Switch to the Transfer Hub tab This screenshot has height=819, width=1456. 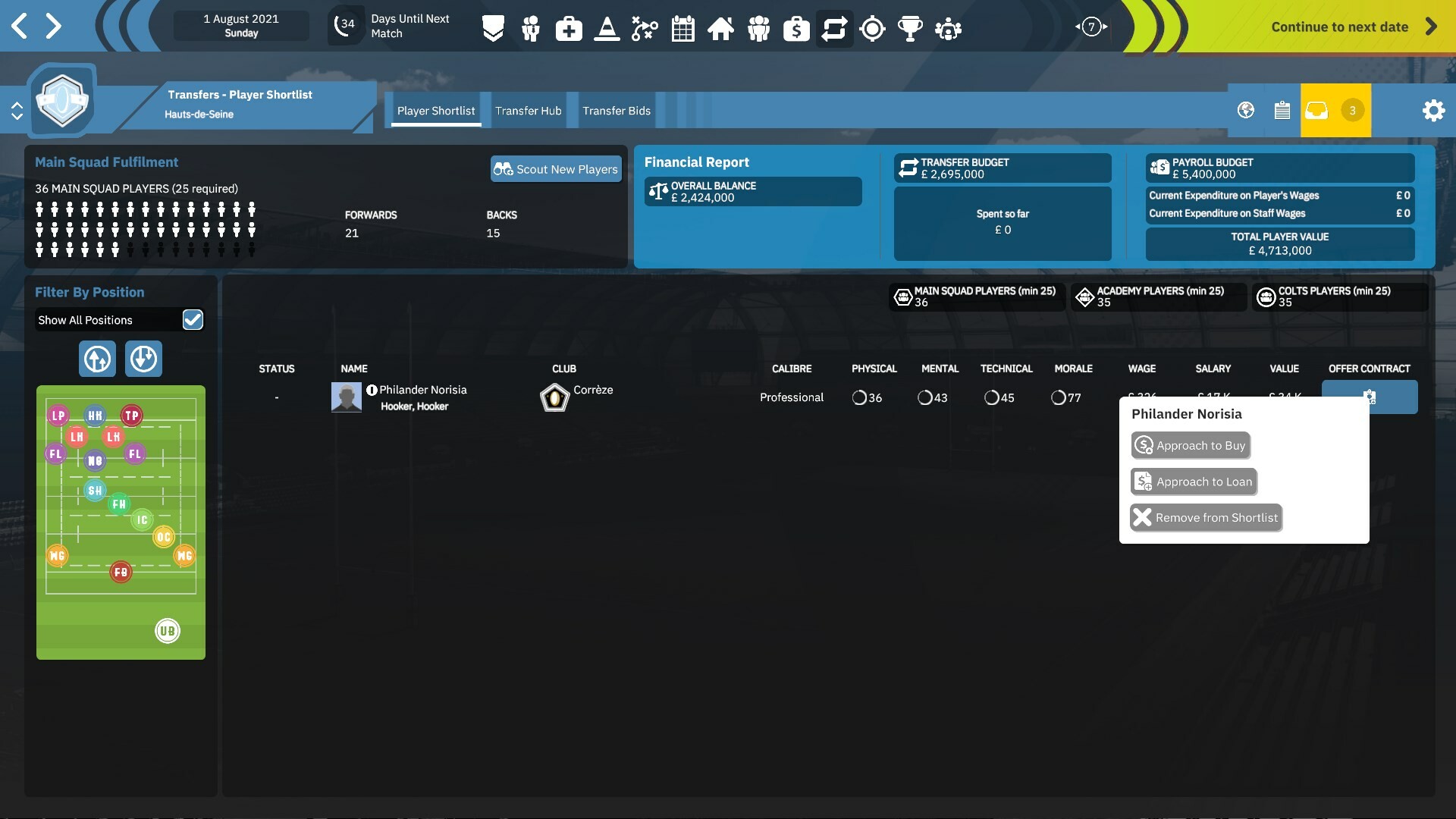point(528,111)
